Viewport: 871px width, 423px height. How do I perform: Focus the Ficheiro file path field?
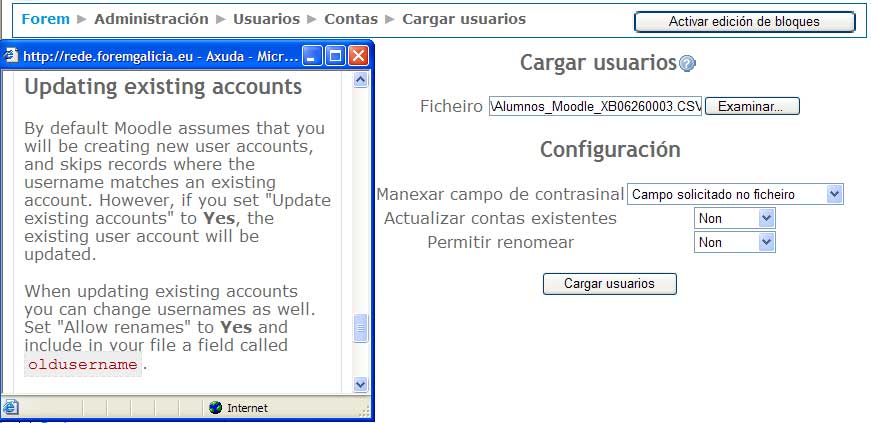click(x=595, y=106)
